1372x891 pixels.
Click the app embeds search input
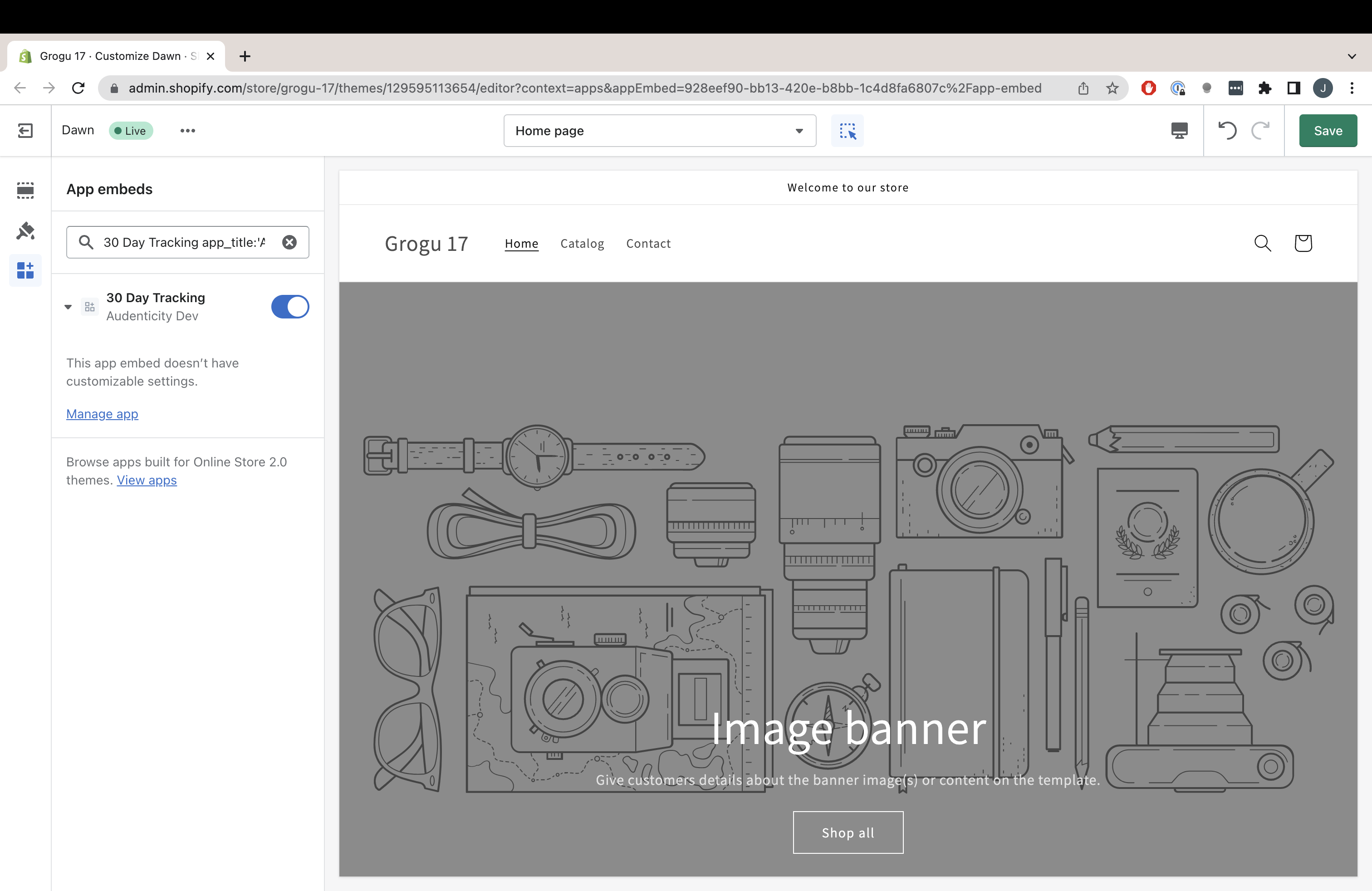coord(185,242)
